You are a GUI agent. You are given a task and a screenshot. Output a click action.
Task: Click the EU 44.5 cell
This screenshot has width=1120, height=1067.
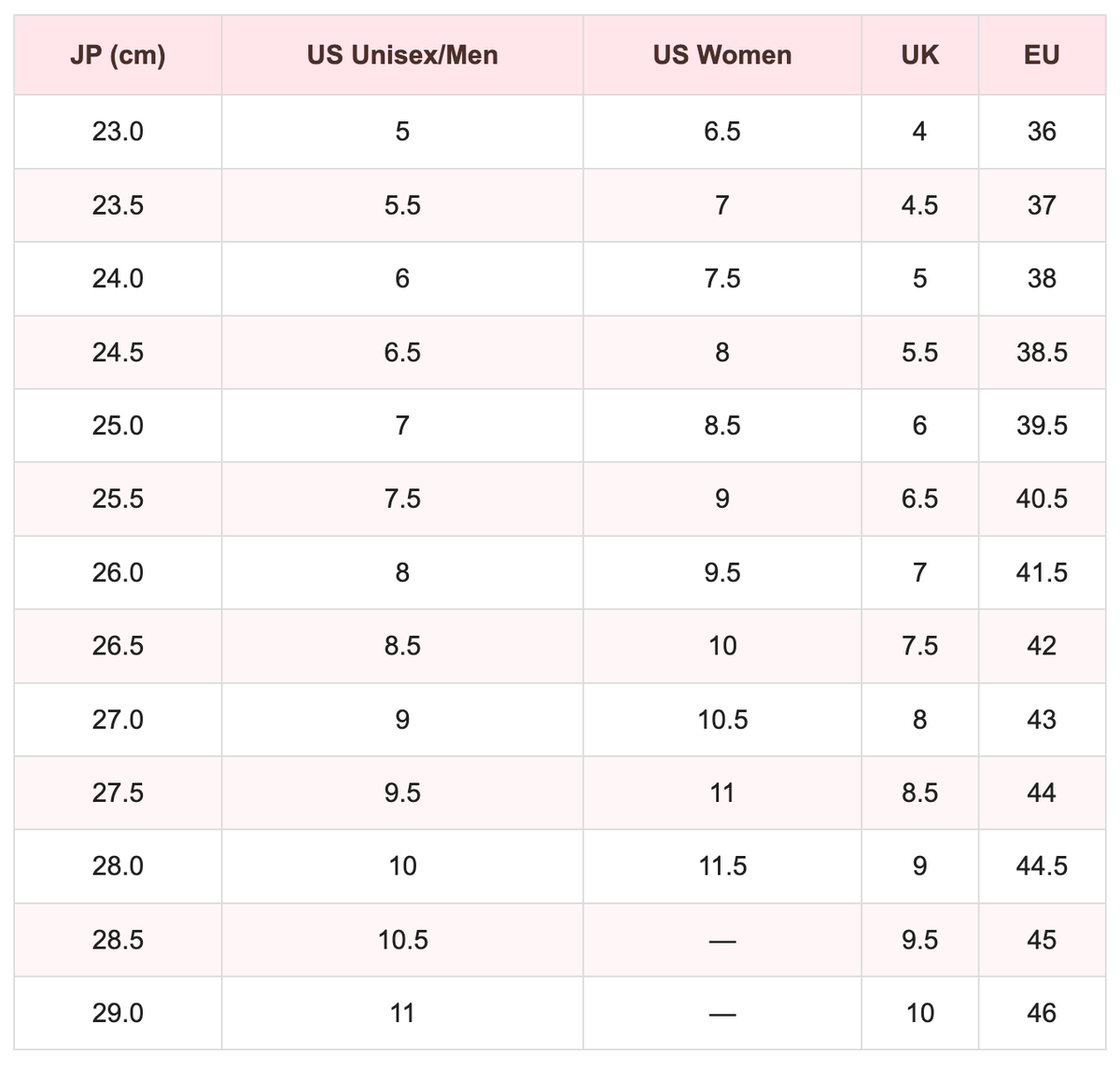click(1042, 866)
